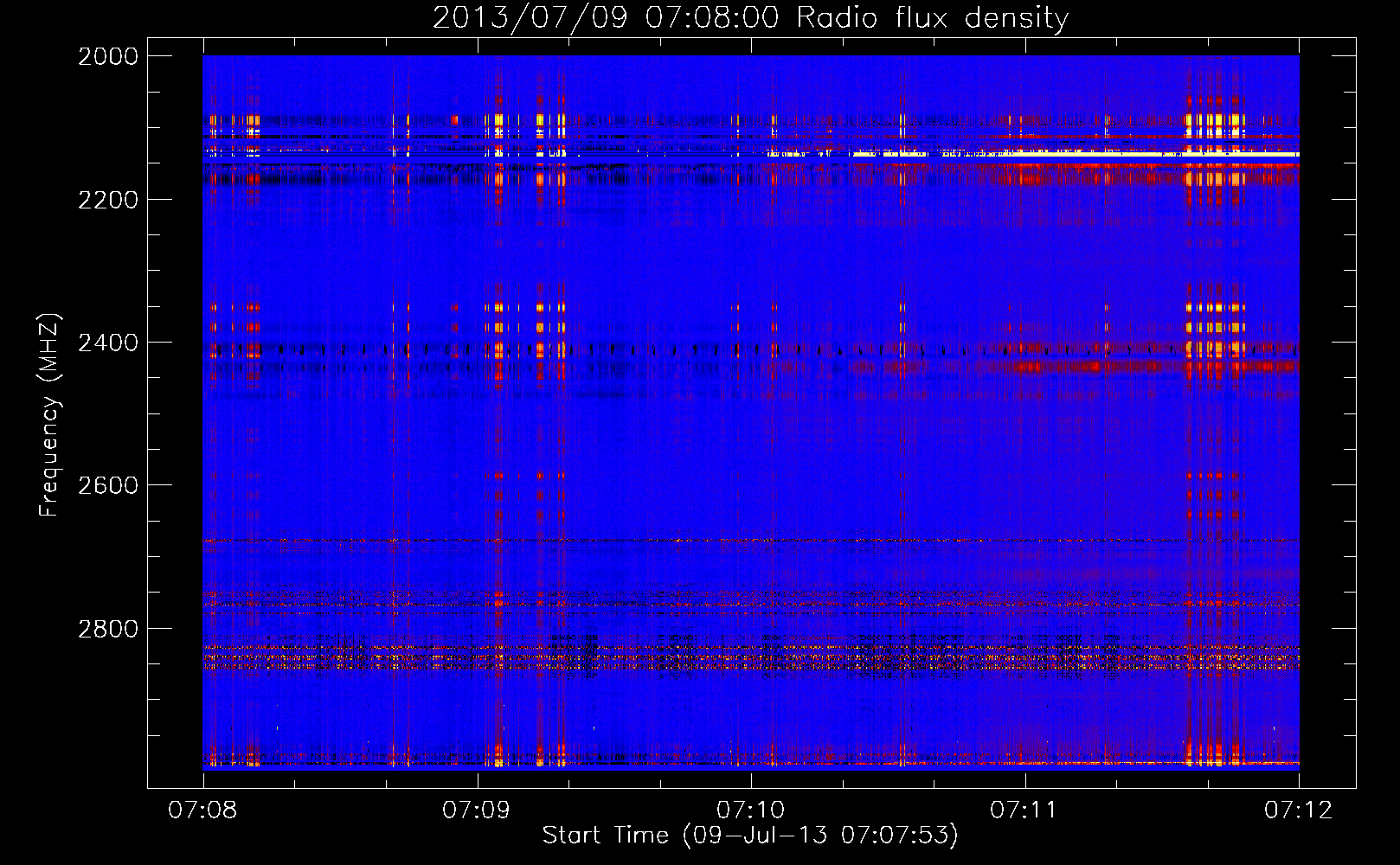Click the 07:08 time axis label
This screenshot has width=1400, height=865.
pos(202,810)
